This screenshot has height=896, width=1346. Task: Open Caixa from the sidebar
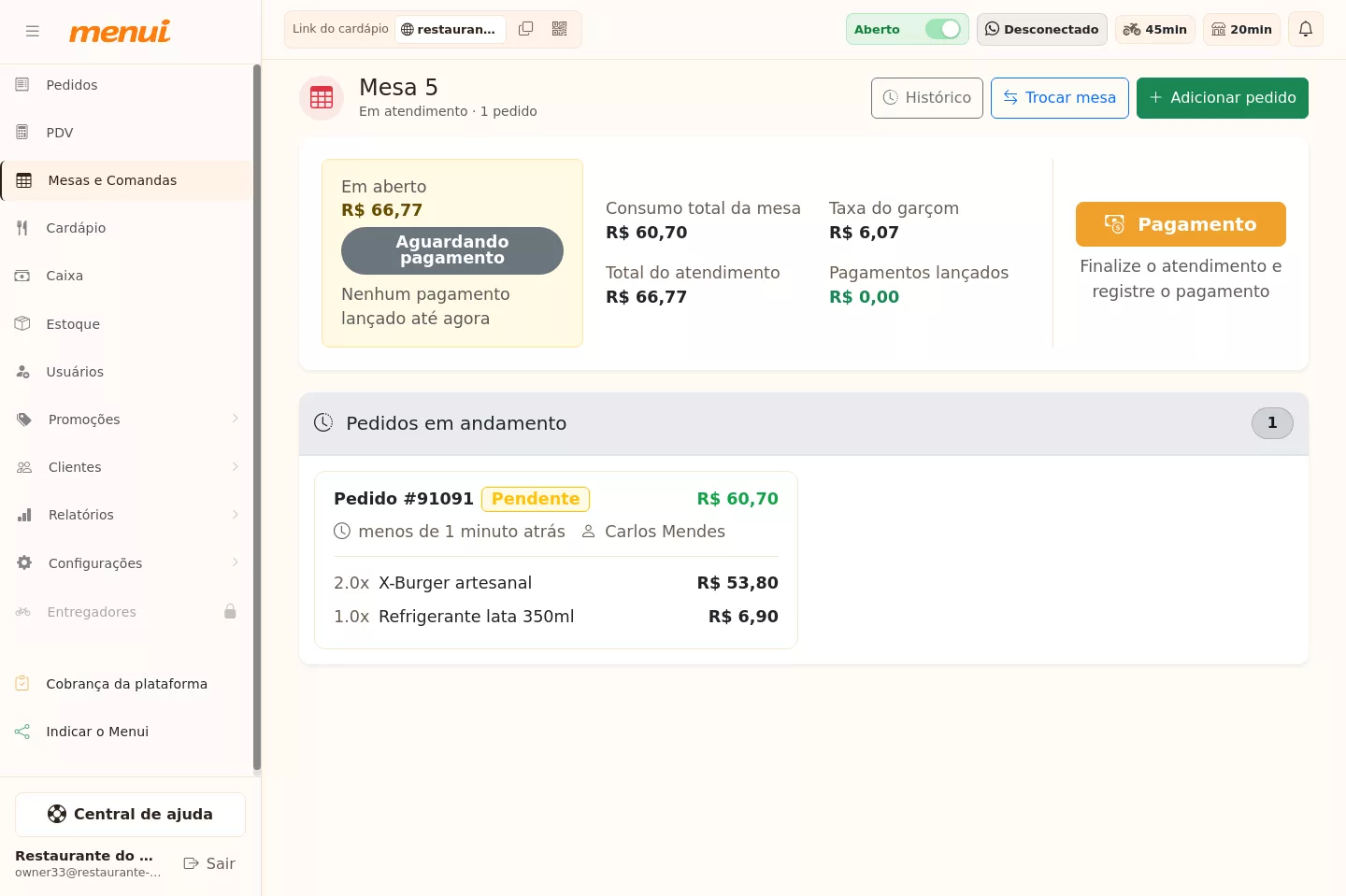coord(127,276)
